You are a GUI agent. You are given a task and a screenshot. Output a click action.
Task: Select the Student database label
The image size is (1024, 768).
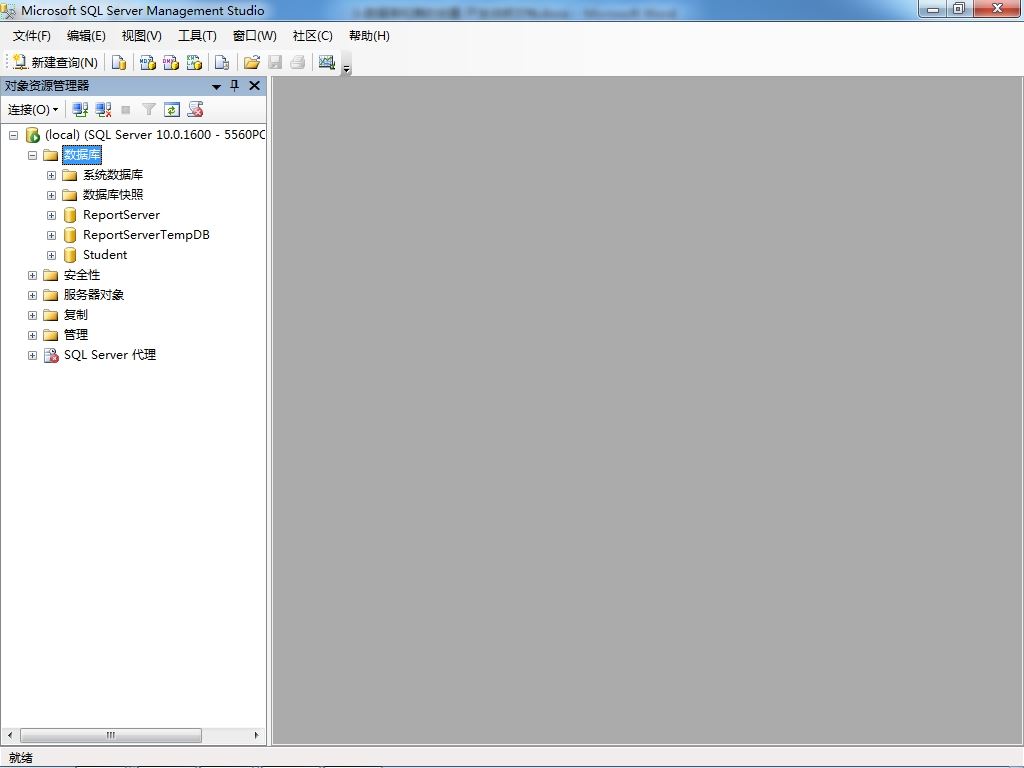(x=105, y=255)
